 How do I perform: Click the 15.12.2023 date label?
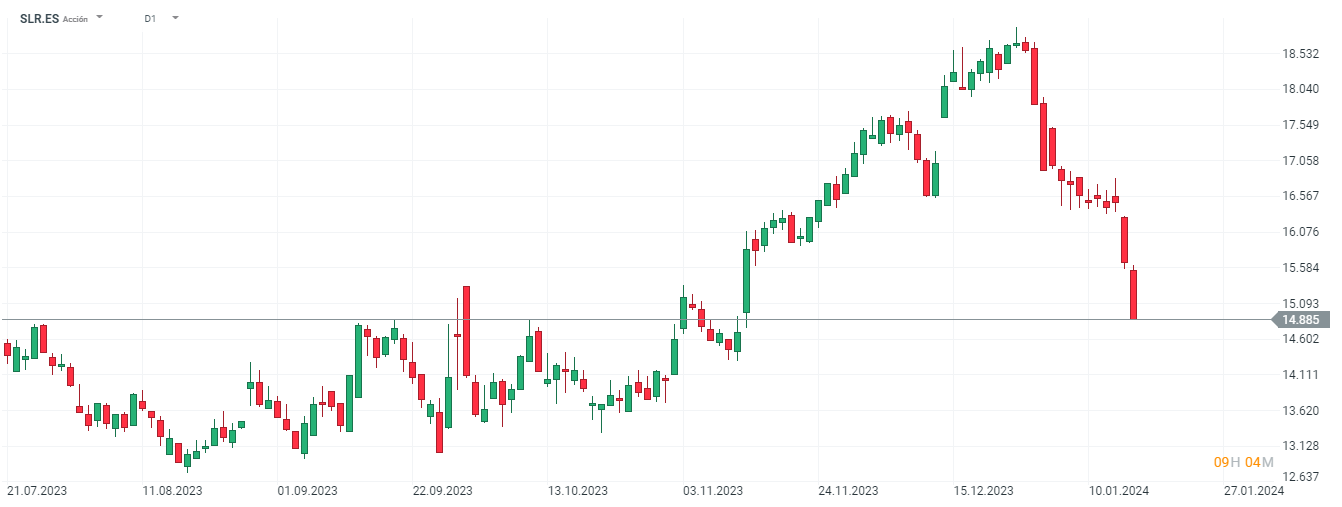click(x=983, y=491)
